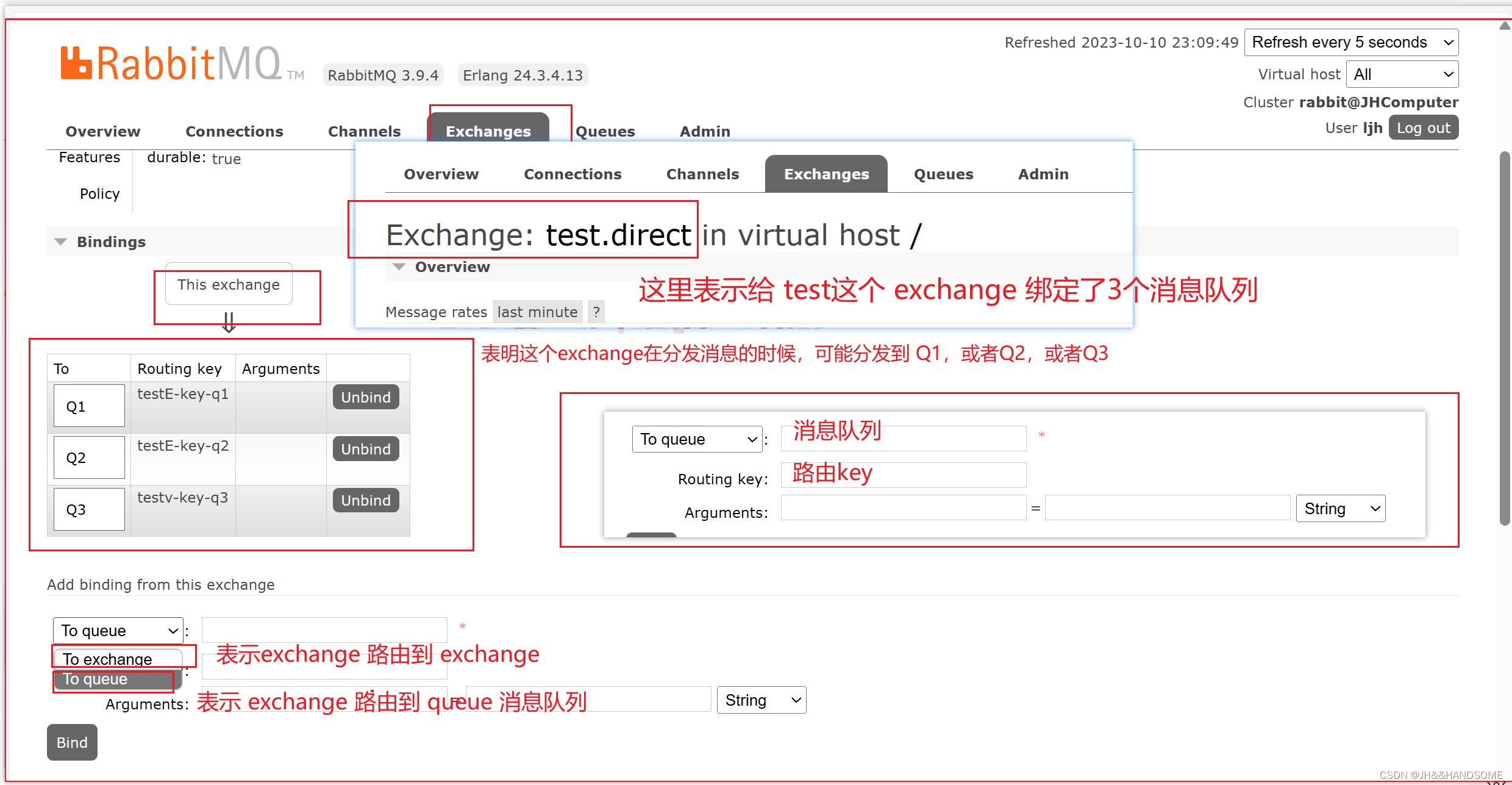The width and height of the screenshot is (1512, 785).
Task: Log out of user ljh
Action: click(1423, 128)
